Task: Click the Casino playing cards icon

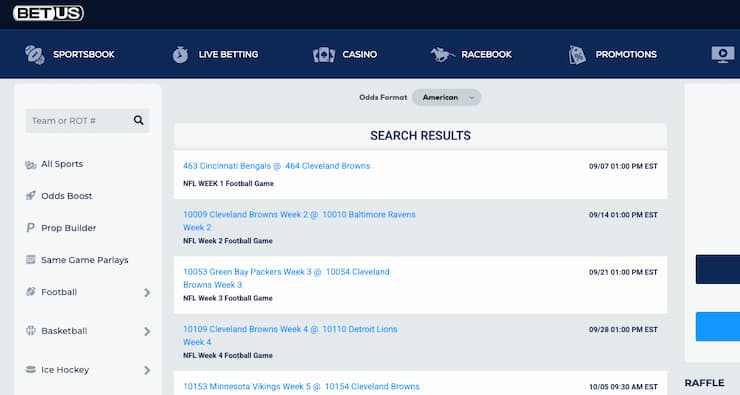Action: pyautogui.click(x=324, y=55)
